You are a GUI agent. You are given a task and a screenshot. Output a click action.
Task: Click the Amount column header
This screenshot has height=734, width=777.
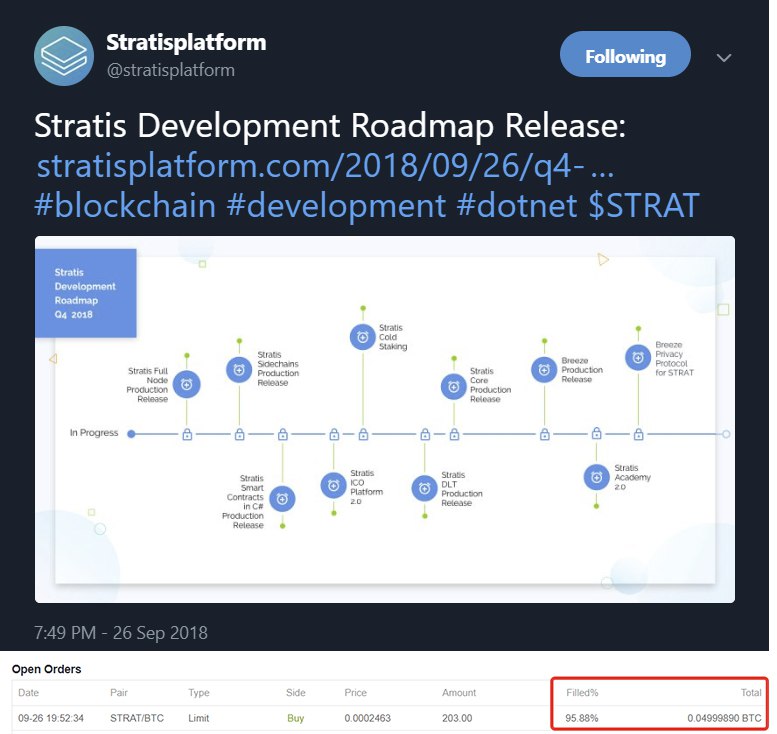coord(459,692)
